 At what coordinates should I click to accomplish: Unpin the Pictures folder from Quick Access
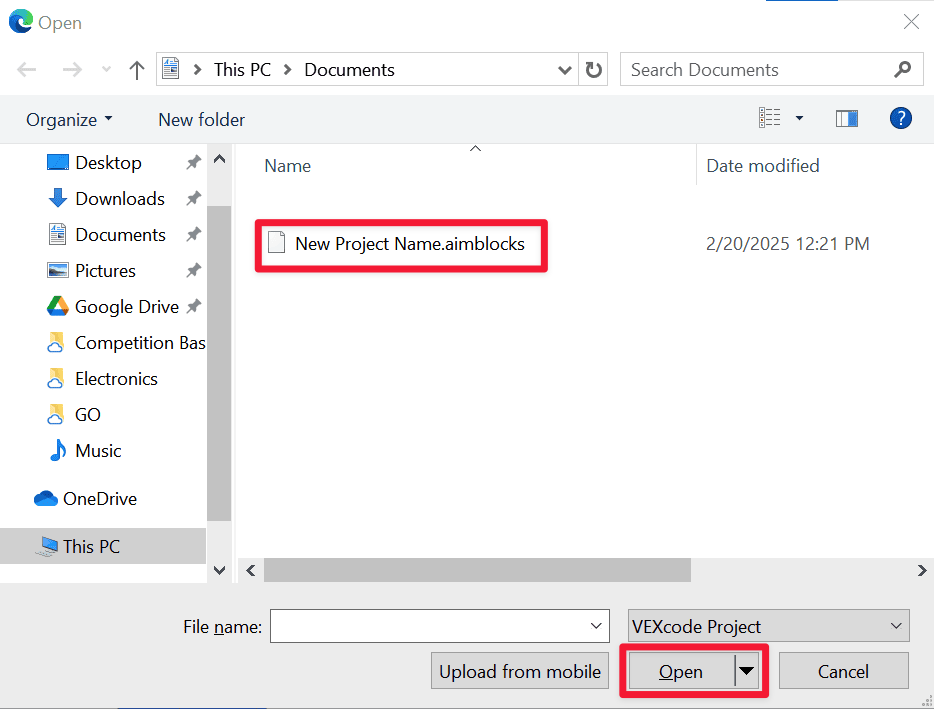192,270
